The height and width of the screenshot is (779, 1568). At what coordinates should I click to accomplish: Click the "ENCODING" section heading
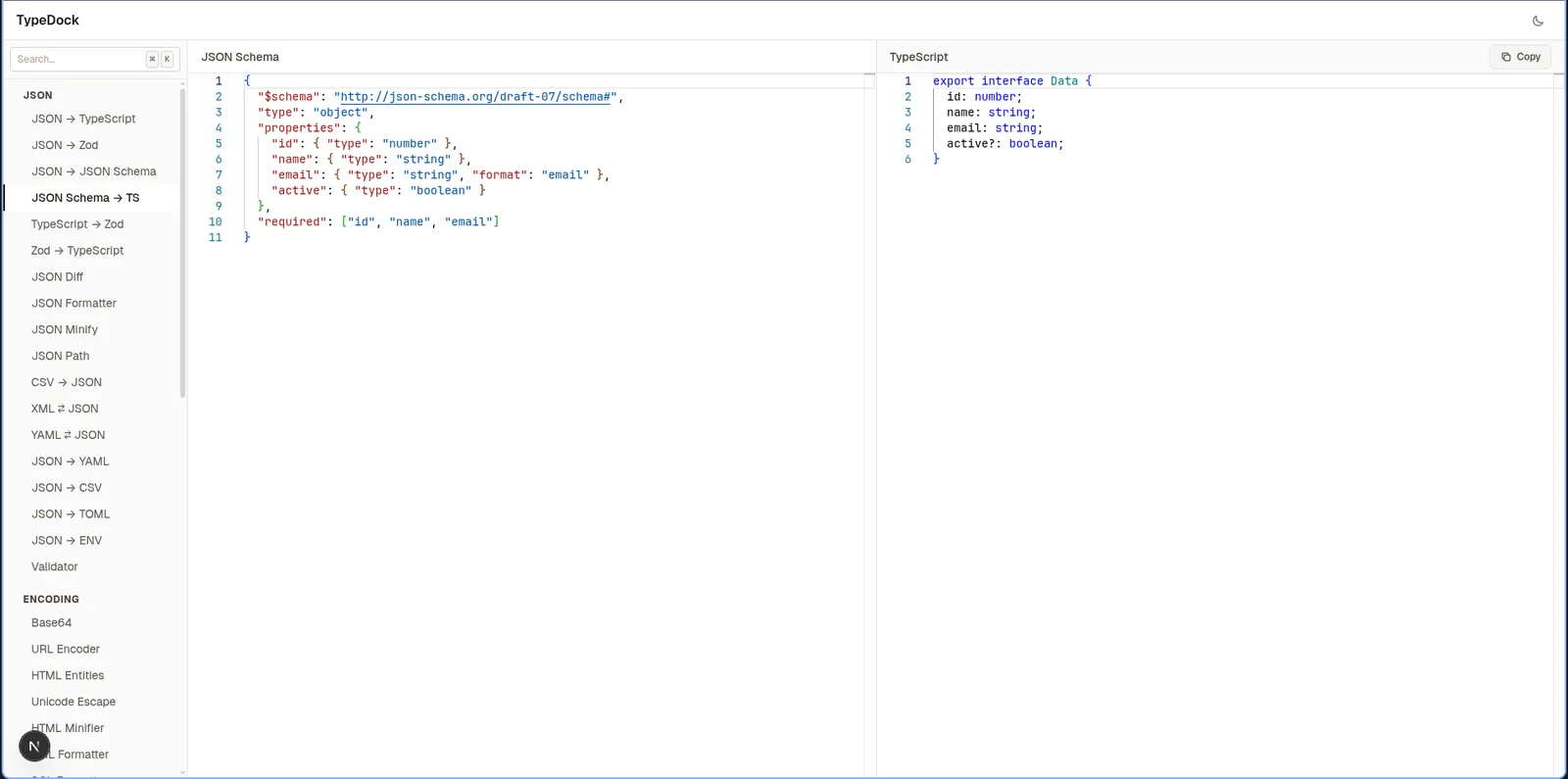click(x=51, y=600)
